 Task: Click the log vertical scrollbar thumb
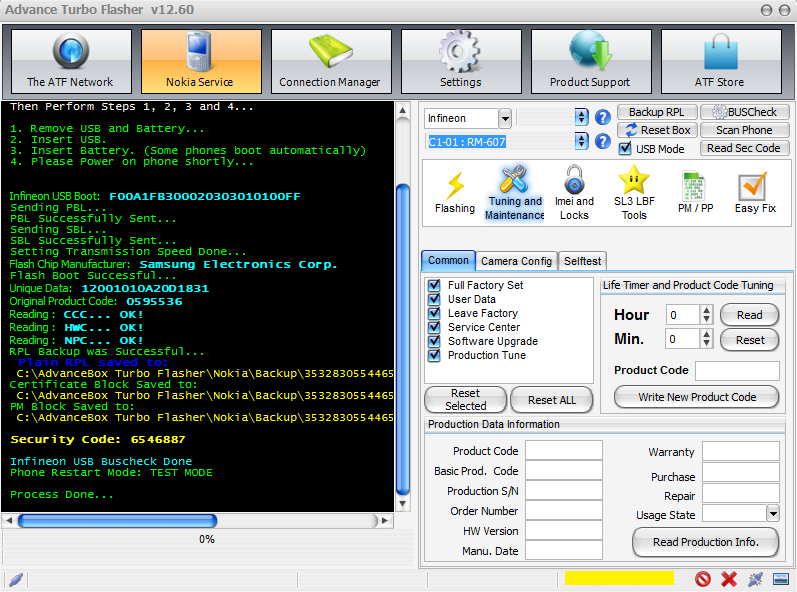point(403,339)
